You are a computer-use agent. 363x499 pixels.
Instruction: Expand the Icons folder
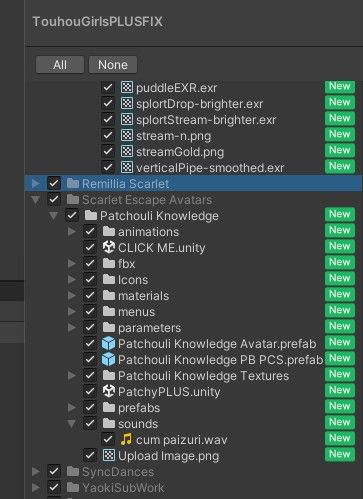tap(71, 279)
